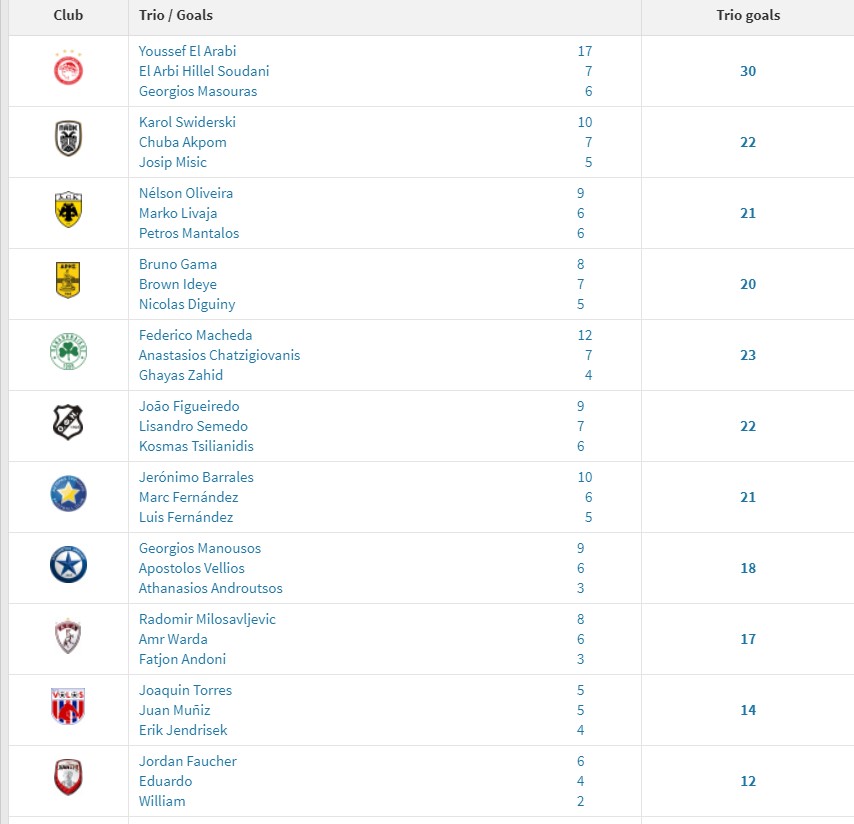Image resolution: width=854 pixels, height=824 pixels.
Task: Select the AEK Athens yellow eagle crest
Action: click(x=68, y=210)
